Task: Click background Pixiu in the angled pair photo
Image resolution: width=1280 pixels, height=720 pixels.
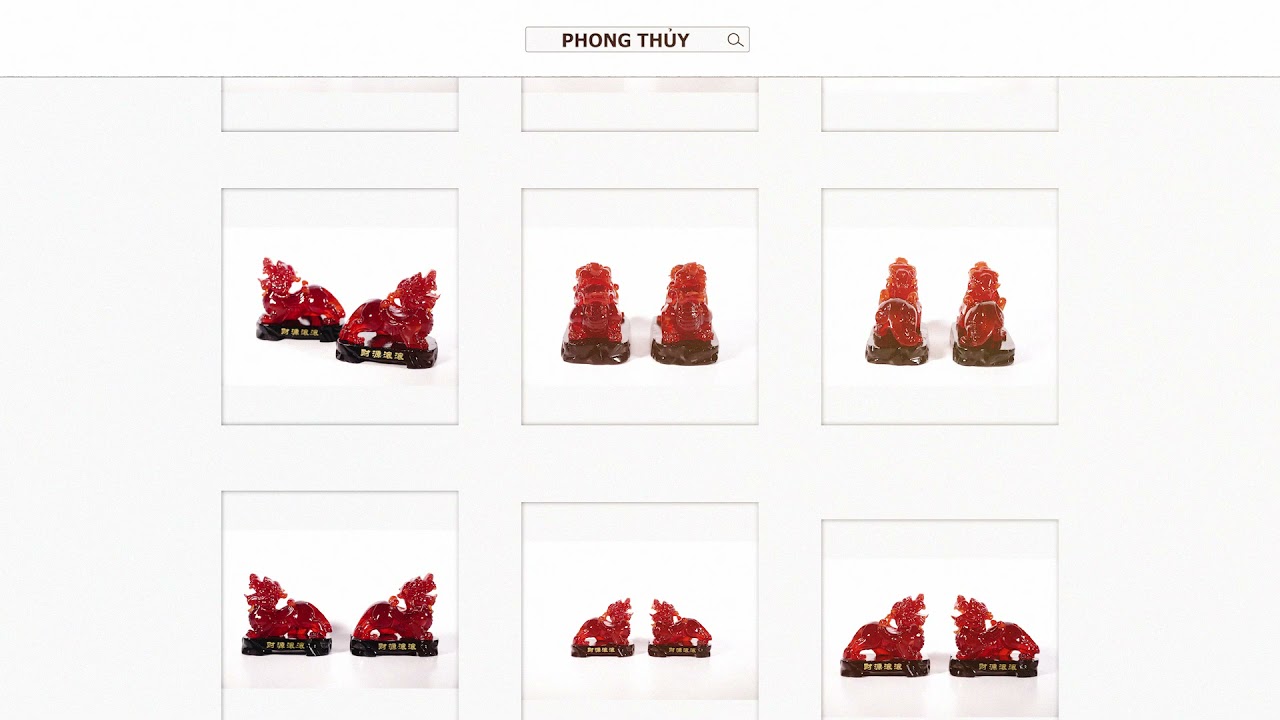Action: click(x=298, y=300)
